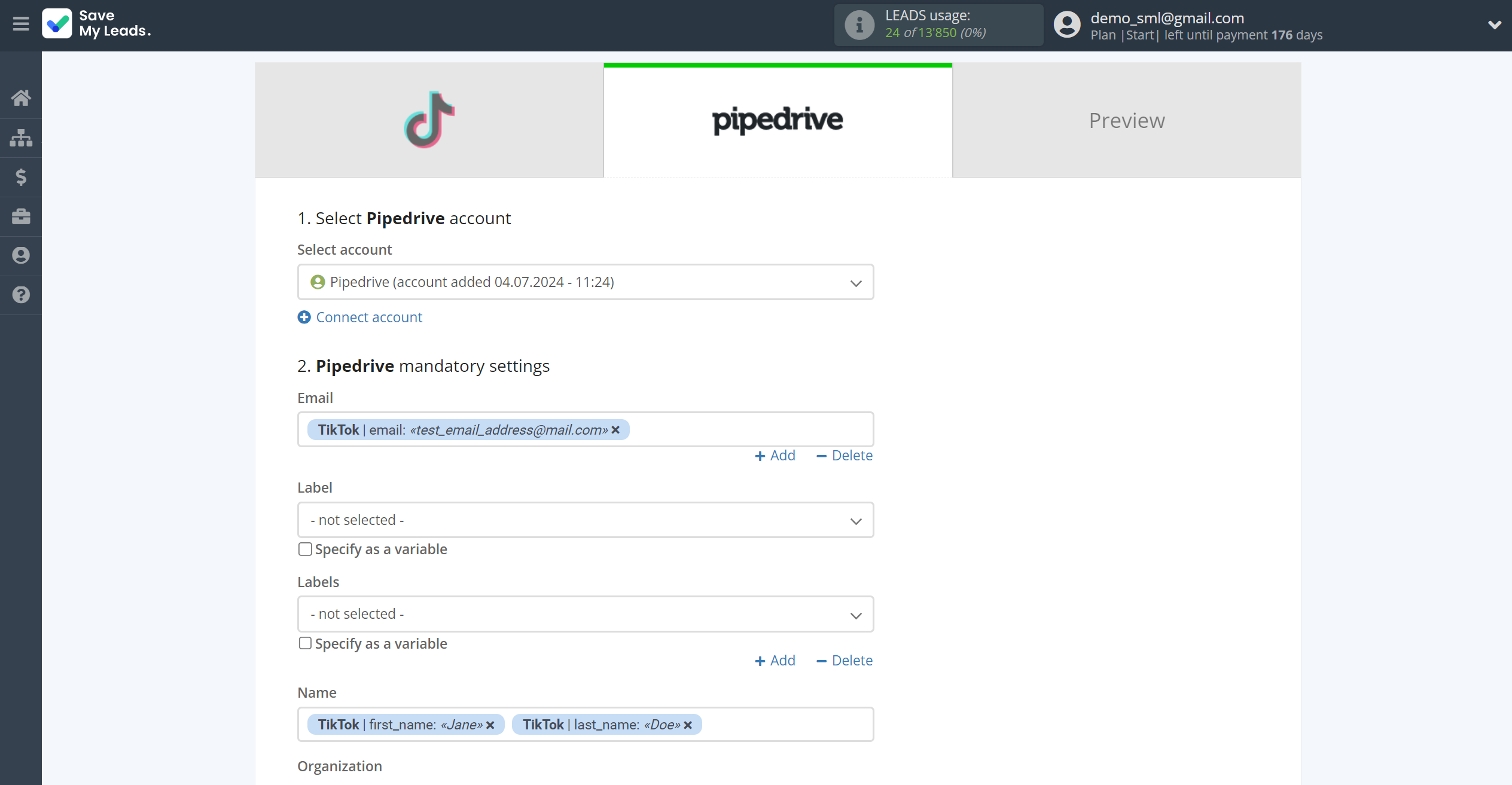Click the connections/integrations icon

click(x=21, y=137)
